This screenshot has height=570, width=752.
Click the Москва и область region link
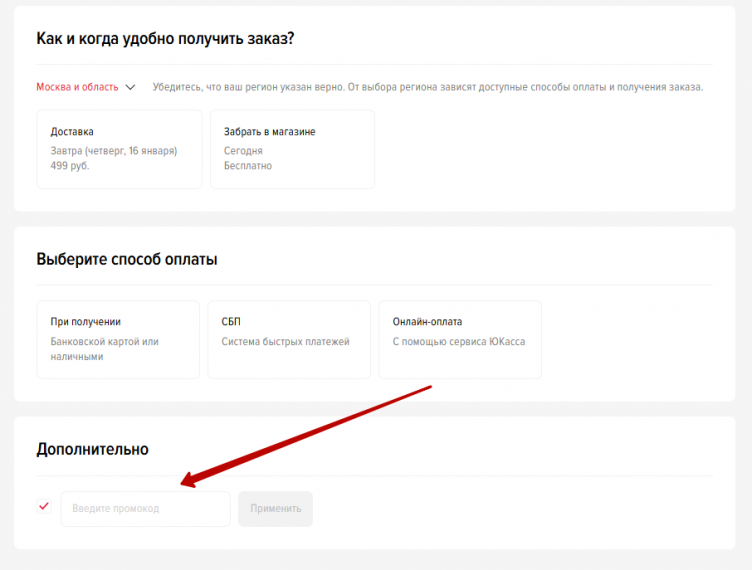77,87
